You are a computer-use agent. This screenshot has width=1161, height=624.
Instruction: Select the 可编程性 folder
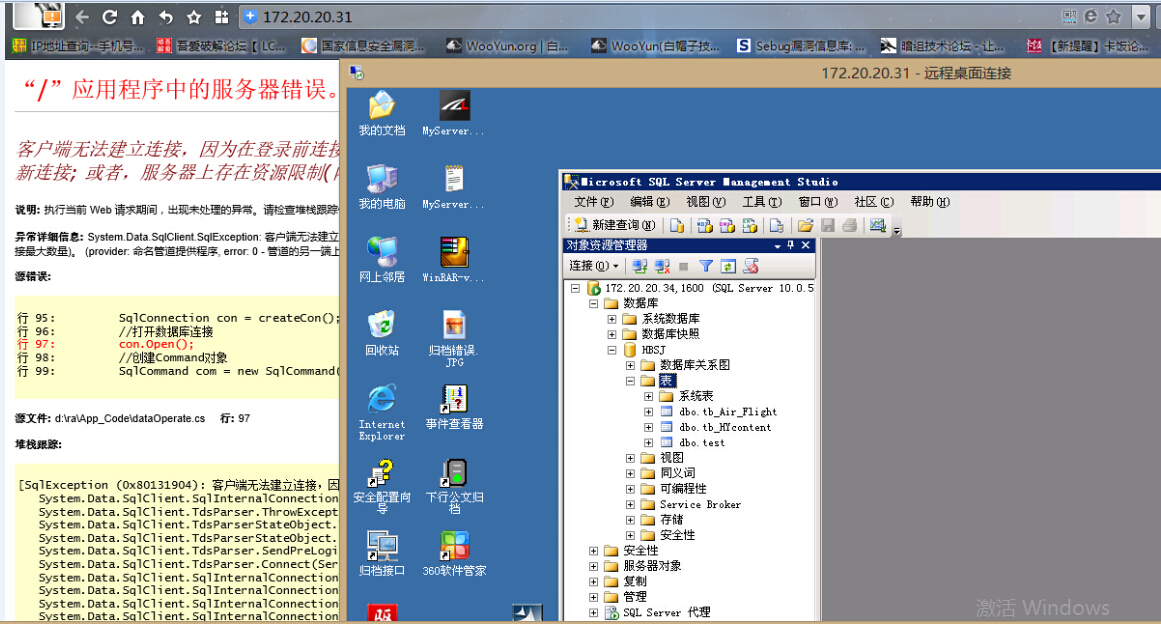point(683,489)
